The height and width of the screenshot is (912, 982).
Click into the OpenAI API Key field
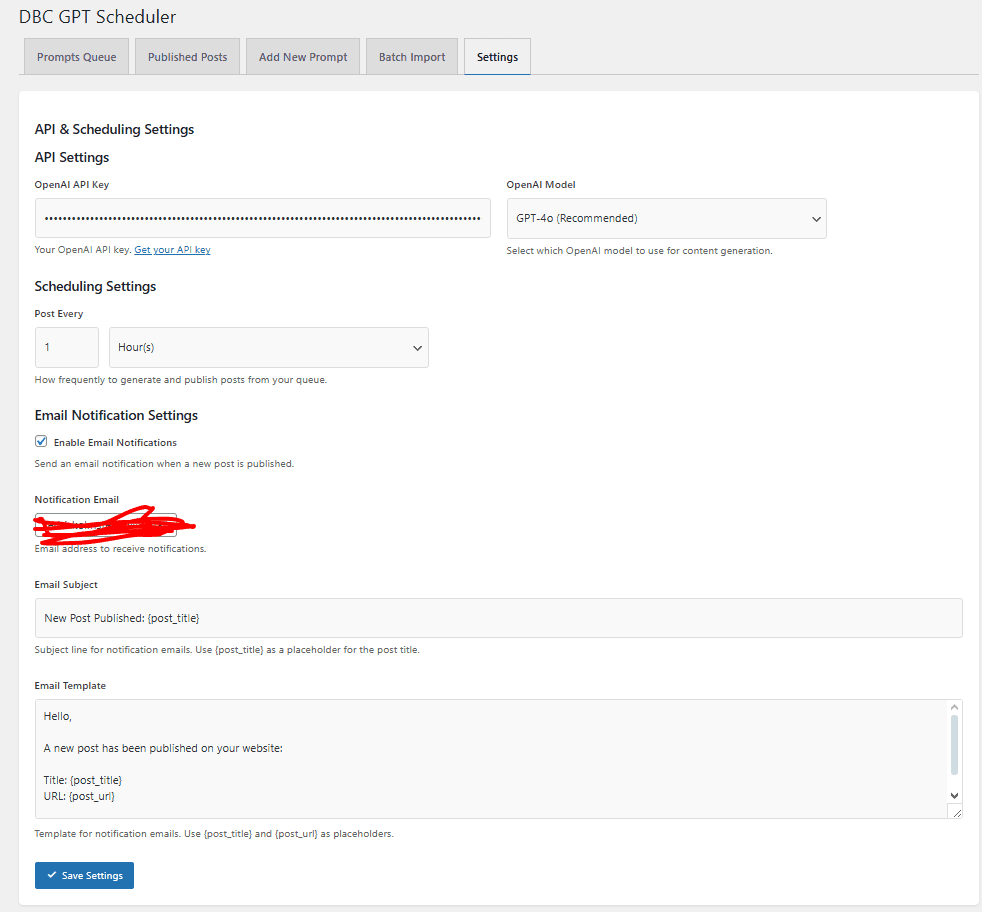click(x=262, y=218)
